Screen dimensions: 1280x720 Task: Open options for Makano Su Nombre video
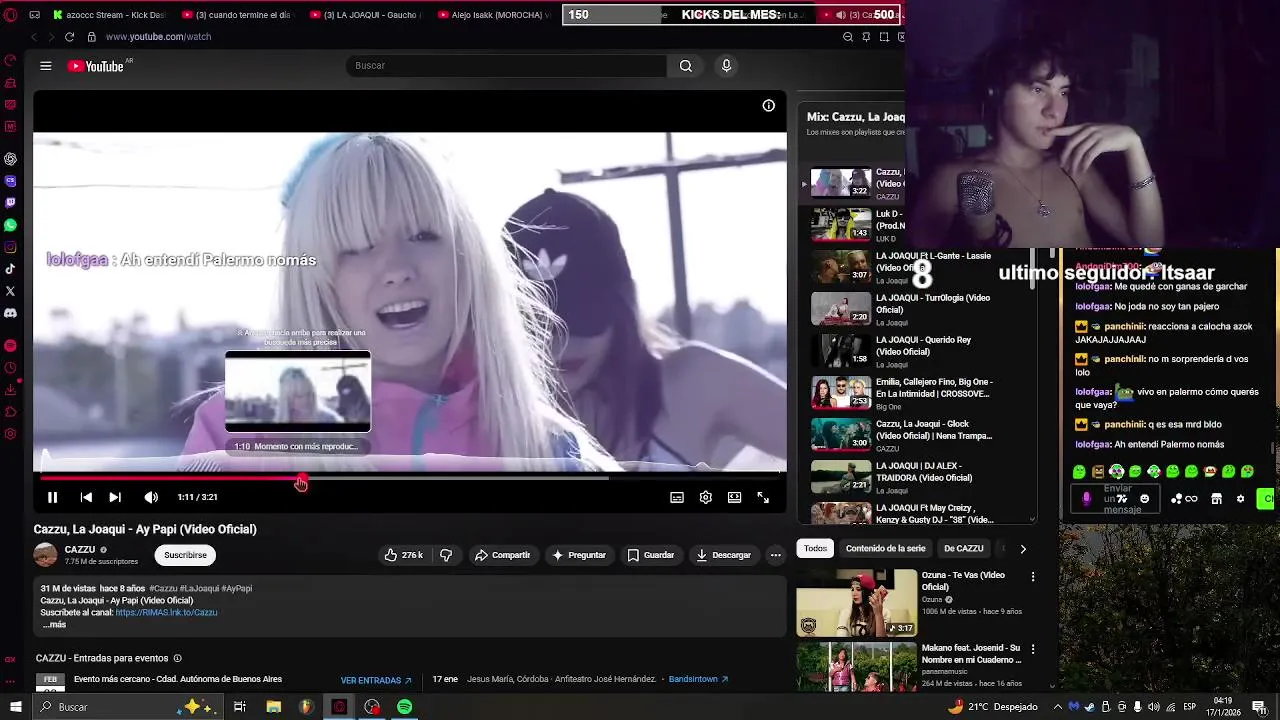[1033, 649]
